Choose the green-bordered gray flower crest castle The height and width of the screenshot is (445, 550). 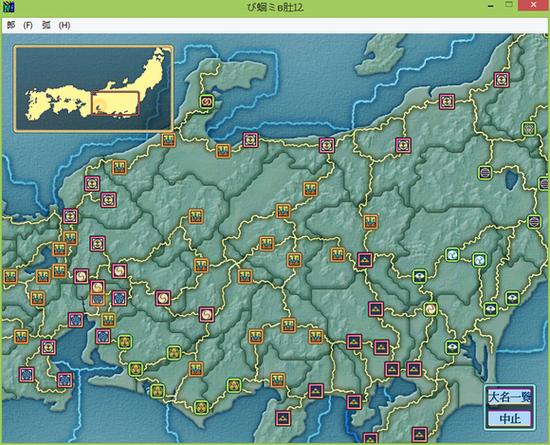(529, 129)
